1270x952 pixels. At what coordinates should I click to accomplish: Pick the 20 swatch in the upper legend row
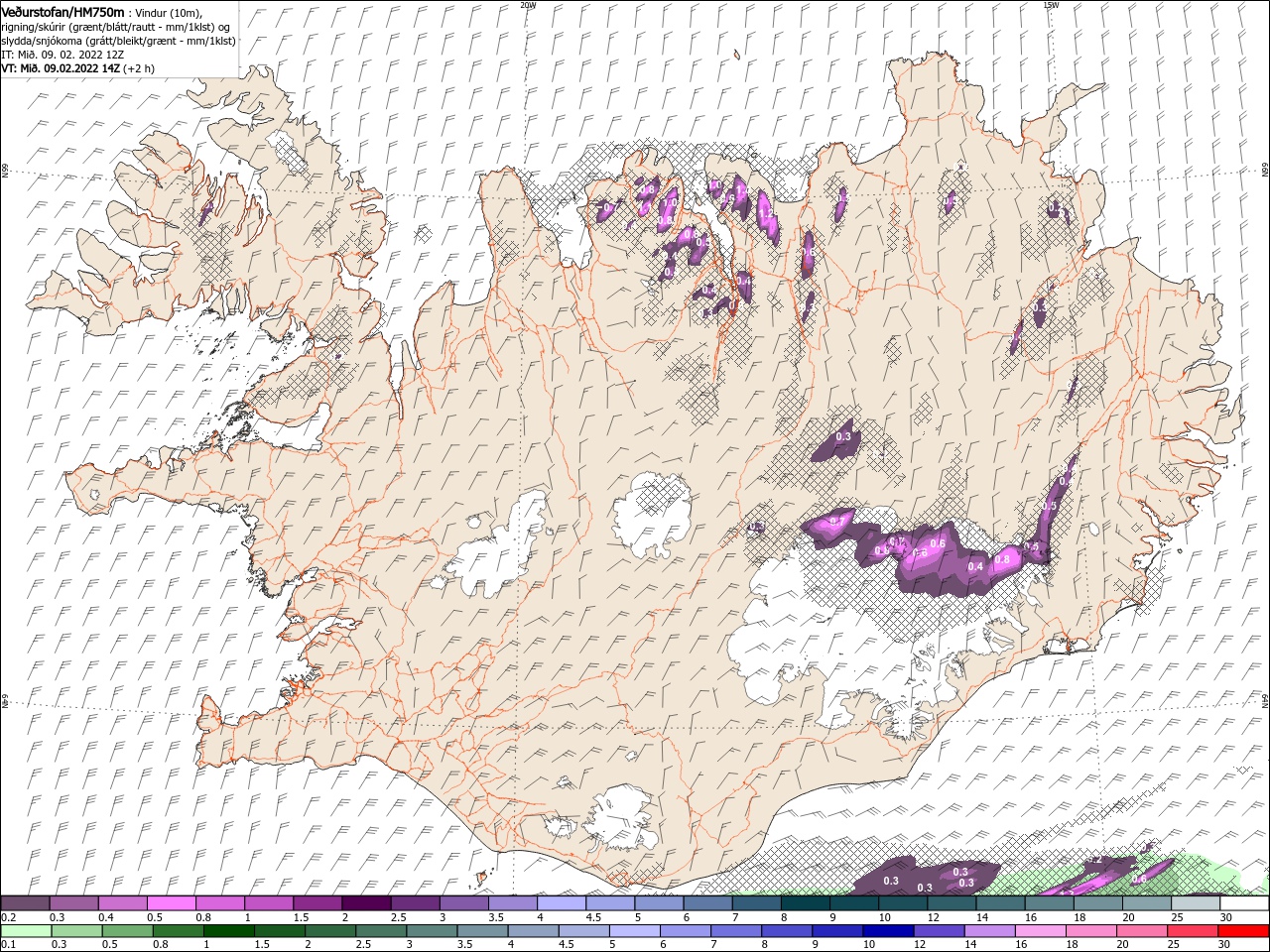click(x=1148, y=903)
